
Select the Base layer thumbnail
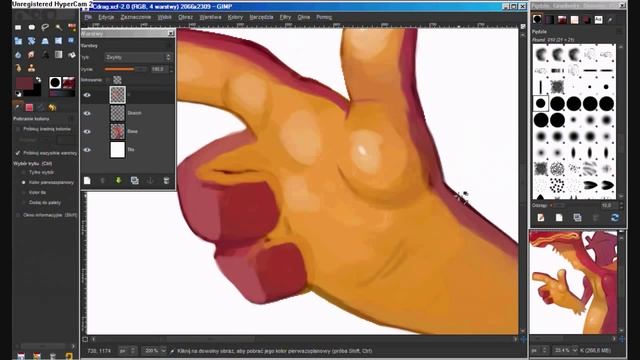118,131
